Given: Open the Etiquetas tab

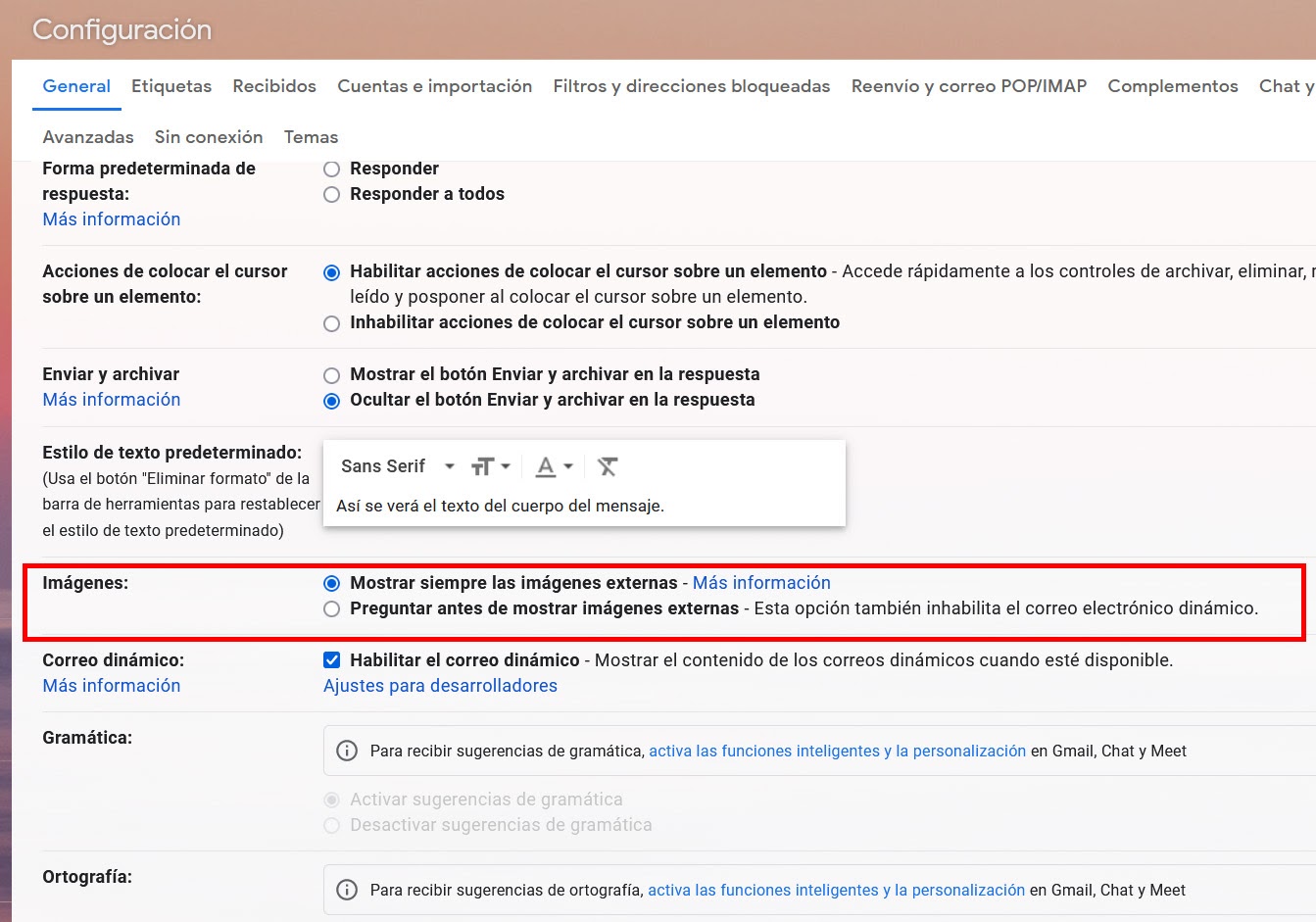Looking at the screenshot, I should coord(171,86).
